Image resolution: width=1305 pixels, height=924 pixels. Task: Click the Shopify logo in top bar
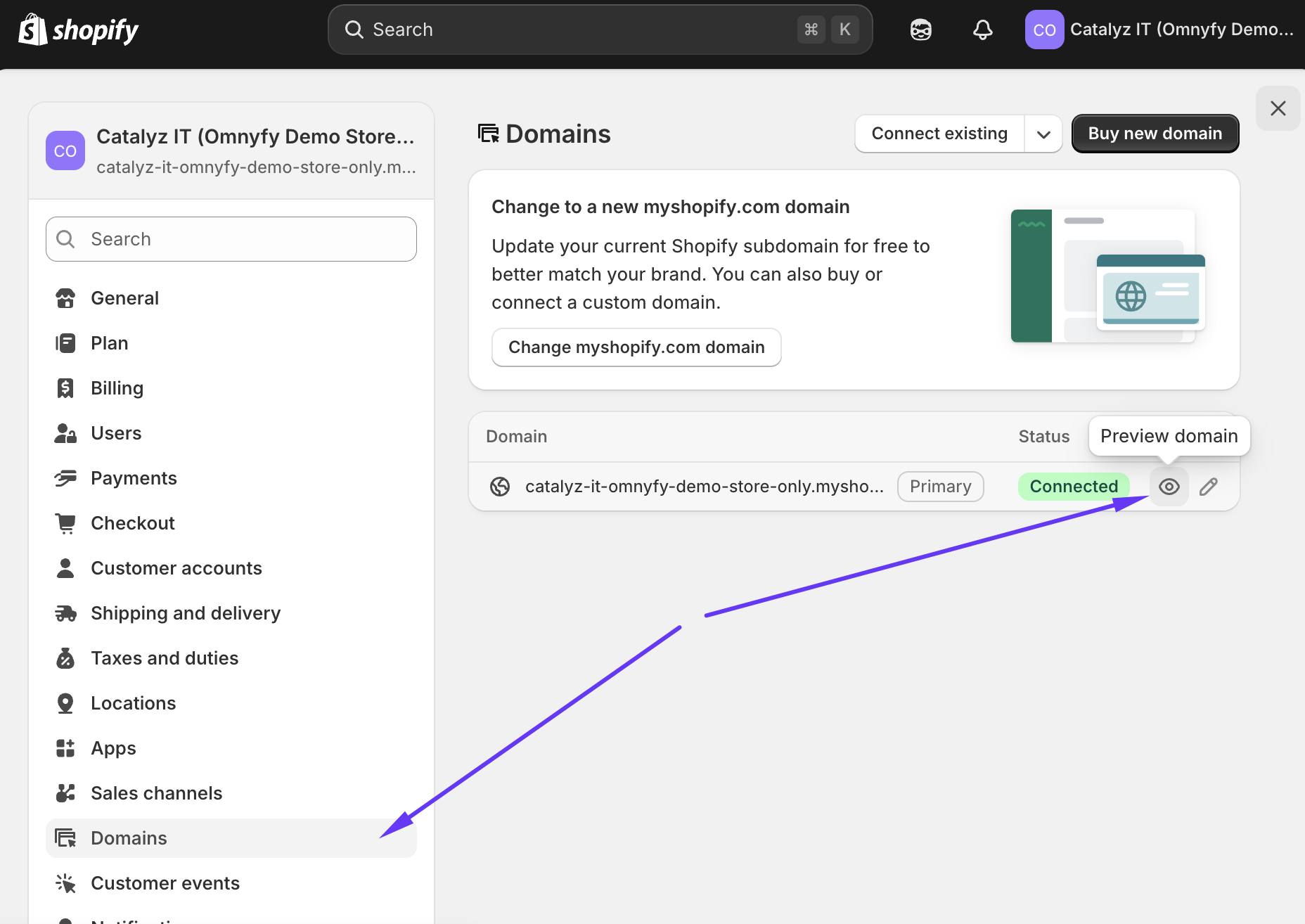click(78, 30)
